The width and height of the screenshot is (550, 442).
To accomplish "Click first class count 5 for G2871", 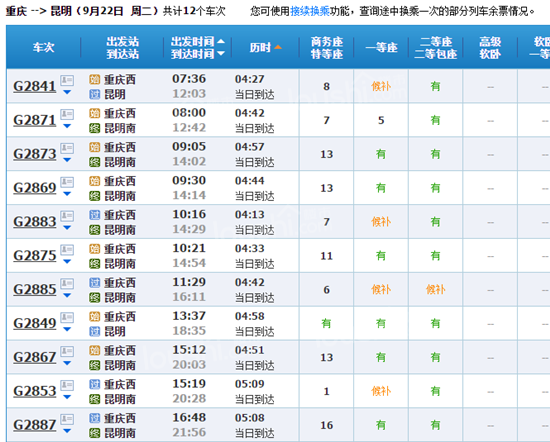I will tap(381, 120).
